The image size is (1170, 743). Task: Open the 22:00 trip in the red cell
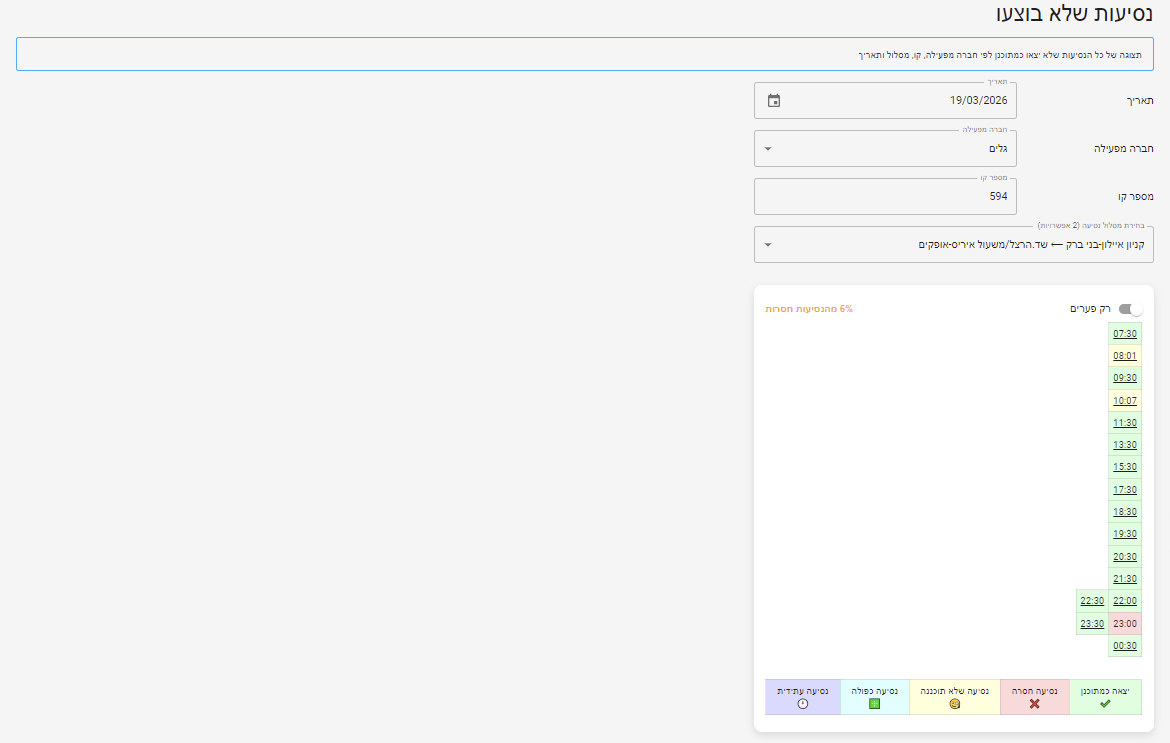(x=1124, y=601)
